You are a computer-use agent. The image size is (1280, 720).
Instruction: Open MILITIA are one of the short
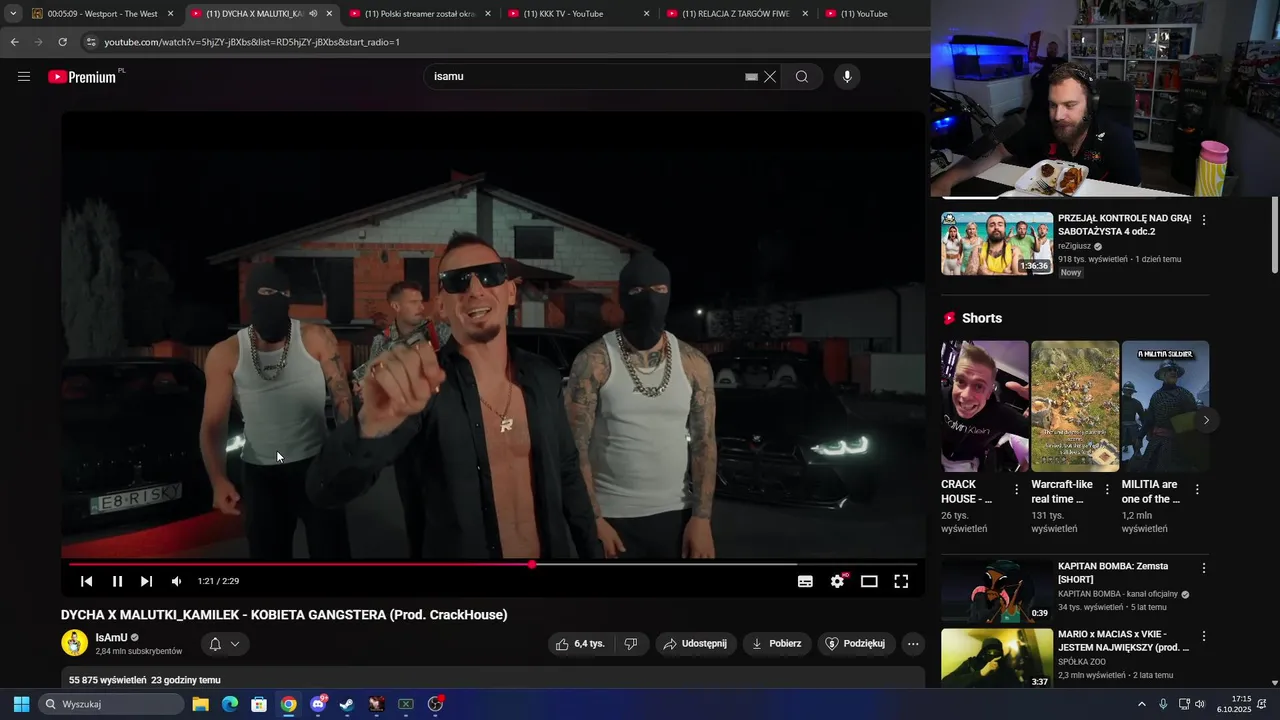(x=1165, y=406)
